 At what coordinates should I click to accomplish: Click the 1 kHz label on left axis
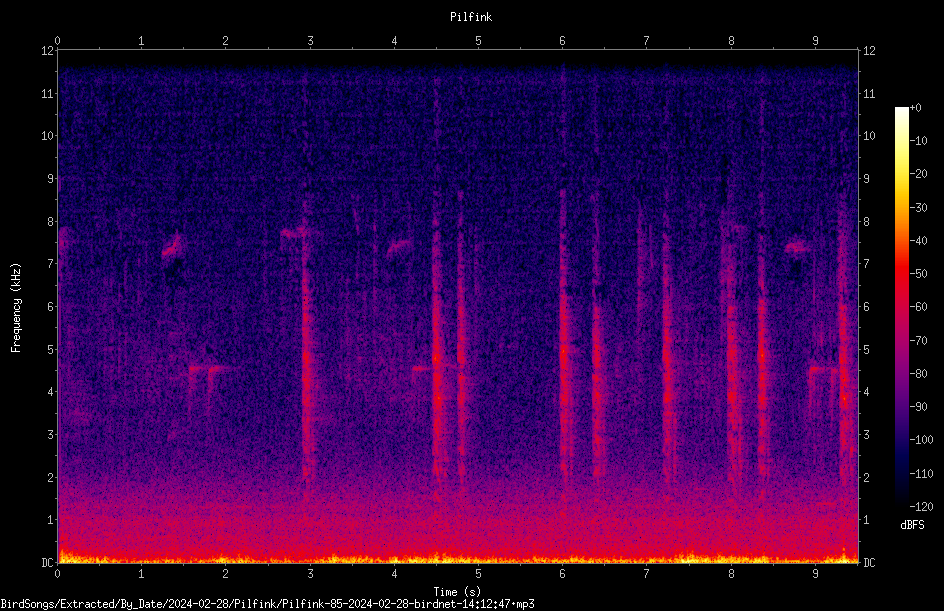(51, 520)
